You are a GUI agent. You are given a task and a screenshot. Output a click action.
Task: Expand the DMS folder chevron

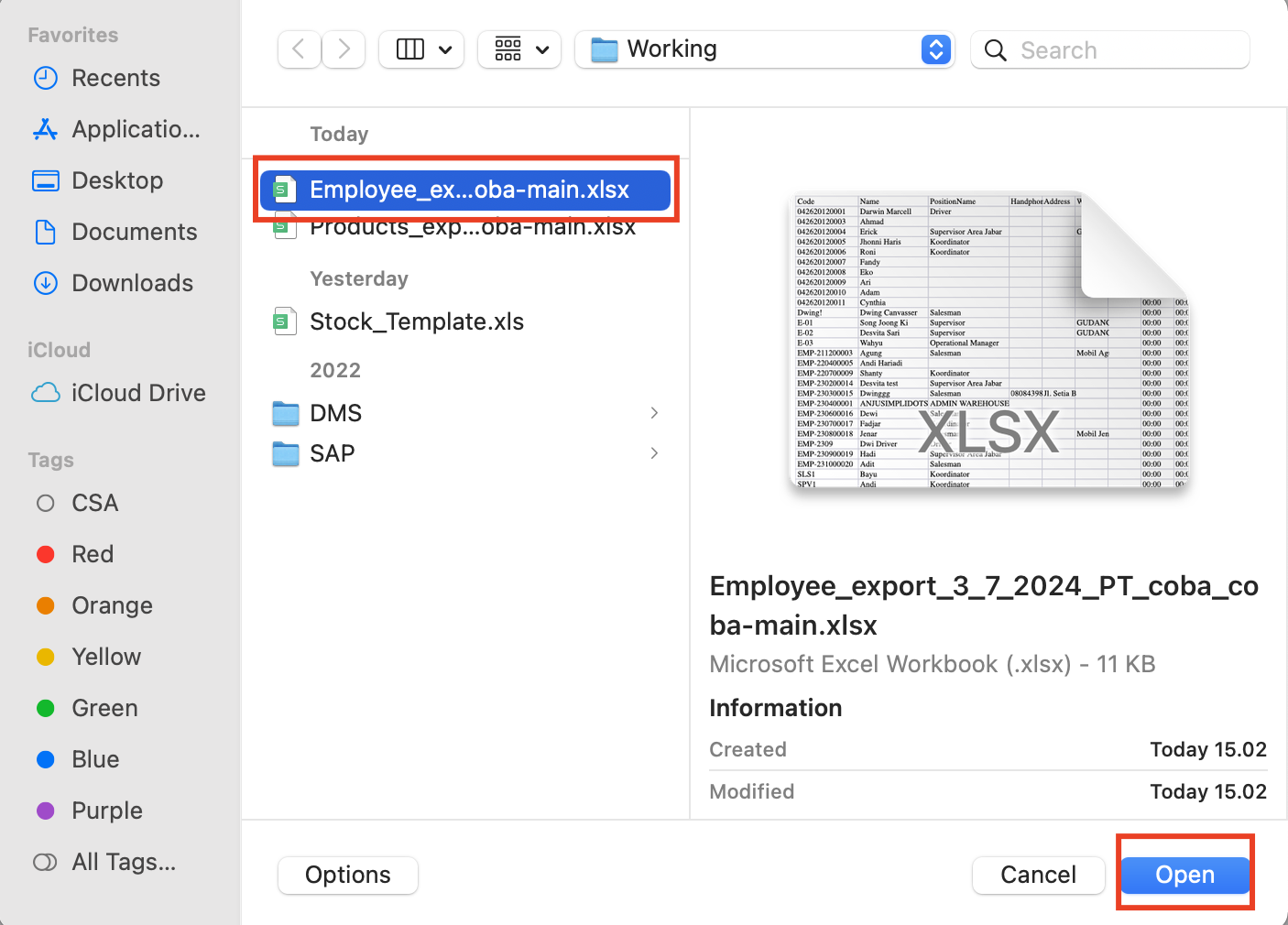click(654, 413)
